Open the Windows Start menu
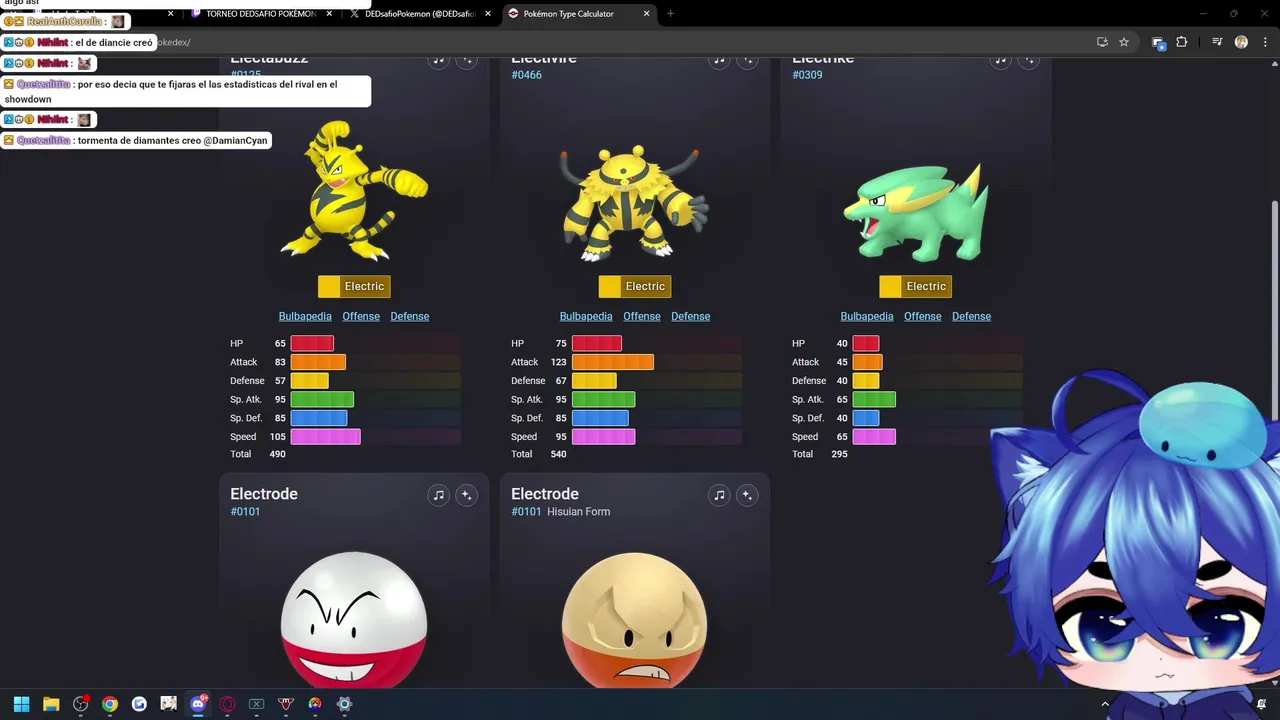 21,704
